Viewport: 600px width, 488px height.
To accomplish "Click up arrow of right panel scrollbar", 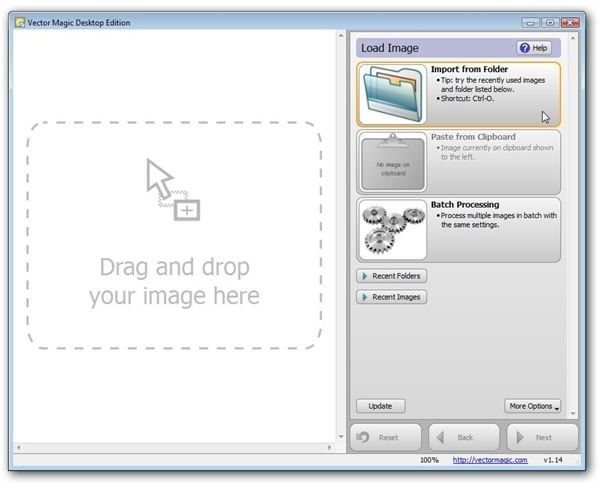I will click(573, 38).
